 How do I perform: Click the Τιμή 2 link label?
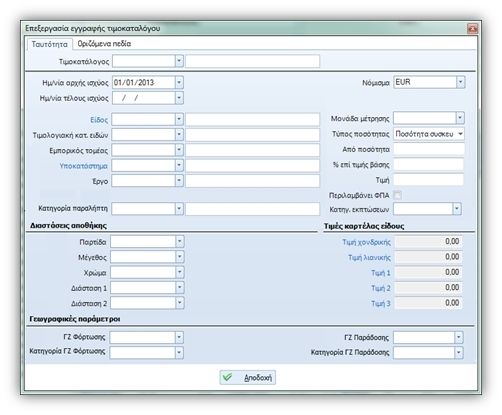(x=381, y=288)
